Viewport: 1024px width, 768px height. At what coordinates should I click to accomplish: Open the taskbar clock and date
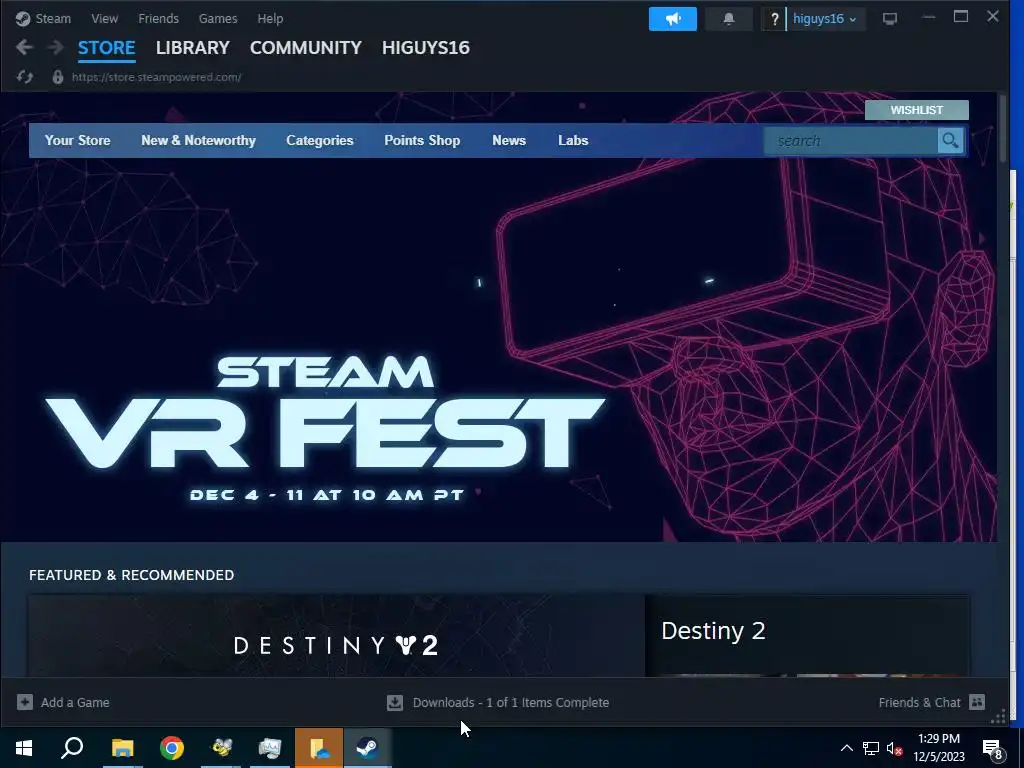pyautogui.click(x=938, y=748)
